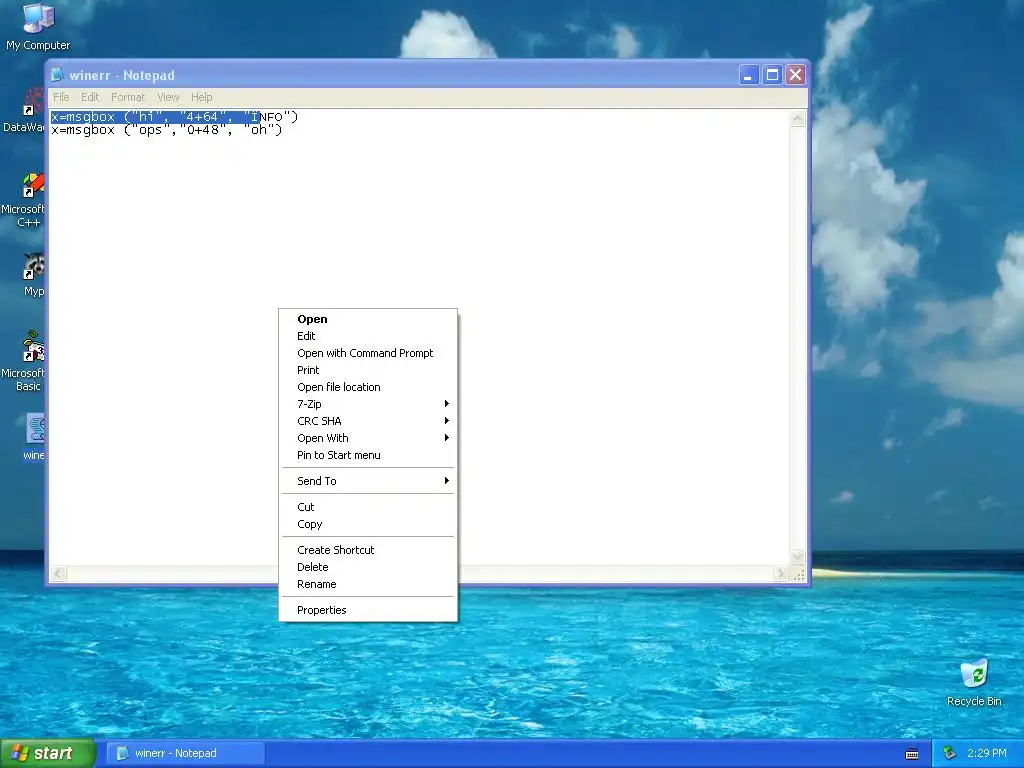Image resolution: width=1024 pixels, height=768 pixels.
Task: Click the Start button on the taskbar
Action: point(47,753)
